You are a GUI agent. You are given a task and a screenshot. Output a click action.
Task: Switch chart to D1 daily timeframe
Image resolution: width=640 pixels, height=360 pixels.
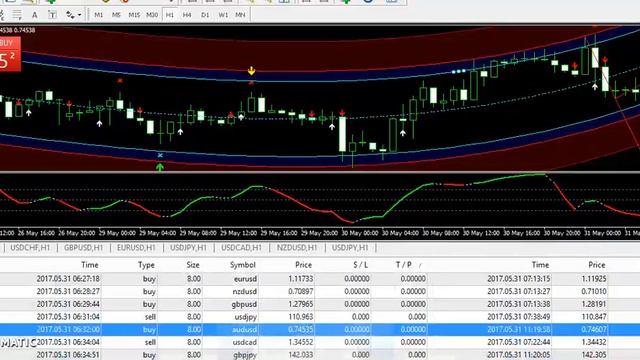pyautogui.click(x=205, y=15)
